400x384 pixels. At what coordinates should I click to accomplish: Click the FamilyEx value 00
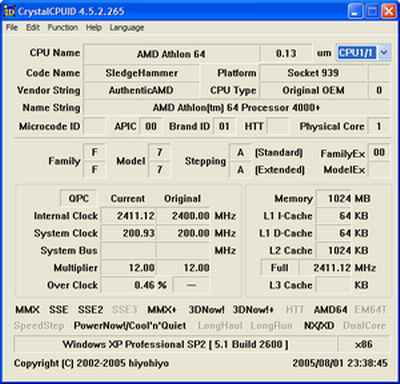coord(379,153)
